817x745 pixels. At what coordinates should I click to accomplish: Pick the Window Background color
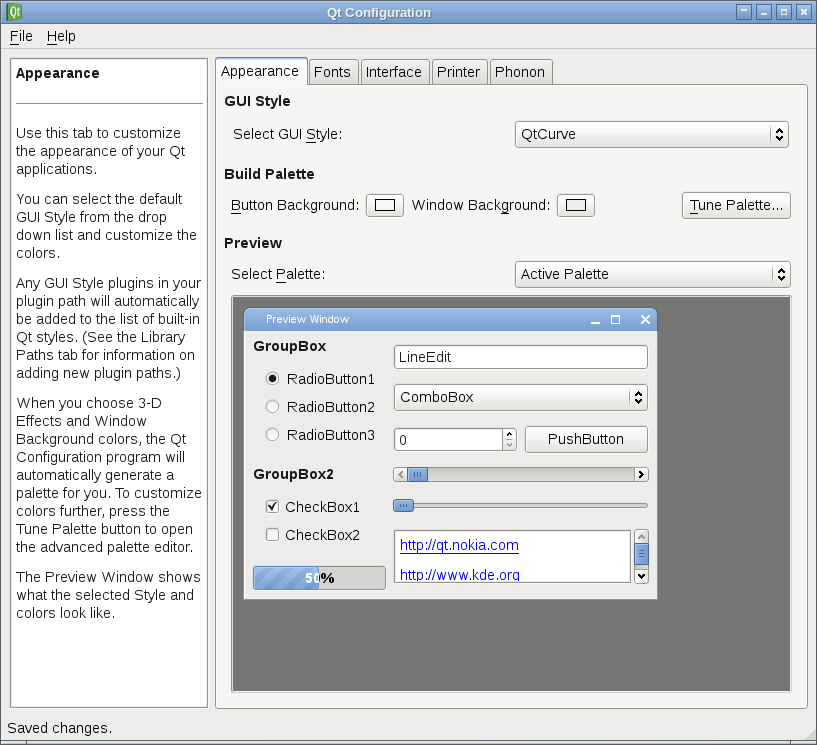click(x=576, y=205)
